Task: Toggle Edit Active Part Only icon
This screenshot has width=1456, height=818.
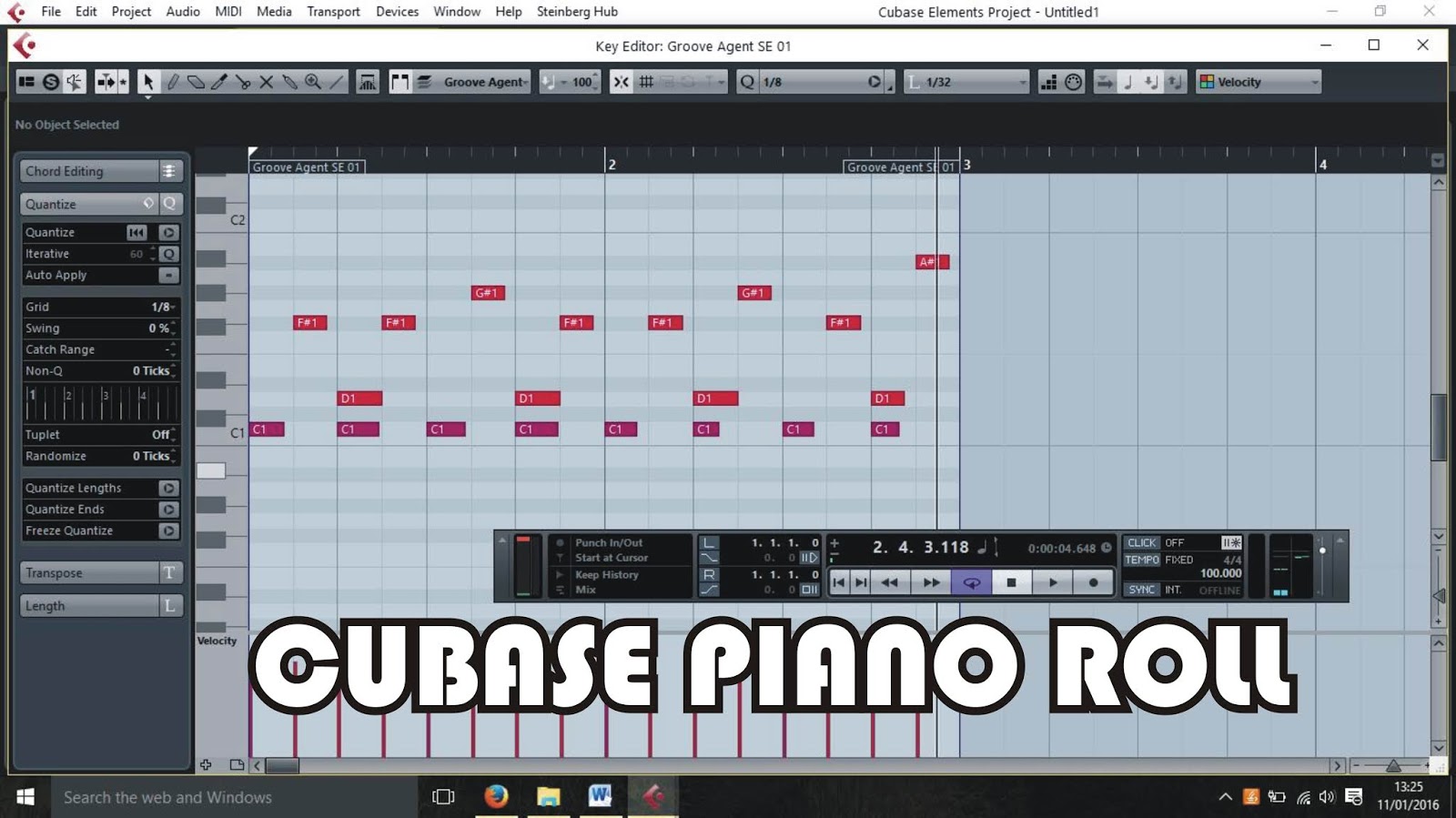Action: 423,82
